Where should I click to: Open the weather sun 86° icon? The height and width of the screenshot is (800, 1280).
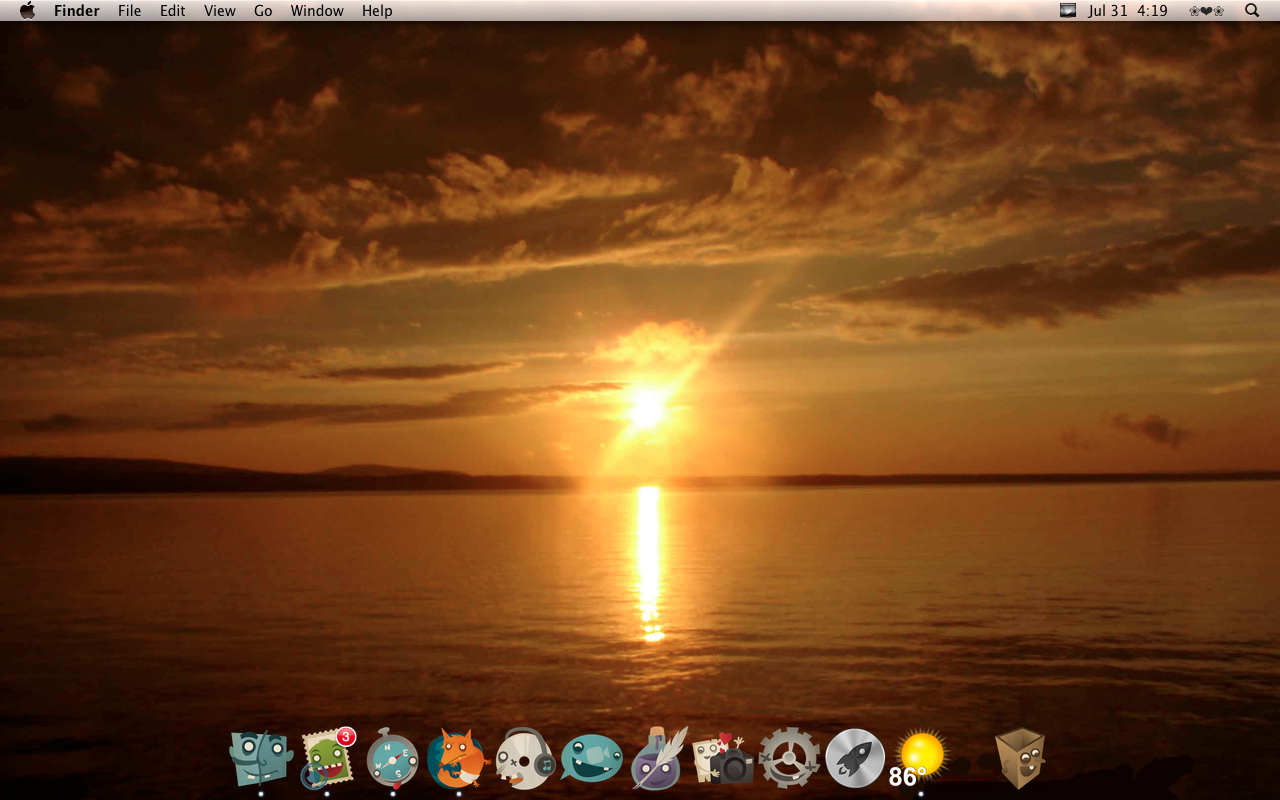[918, 760]
